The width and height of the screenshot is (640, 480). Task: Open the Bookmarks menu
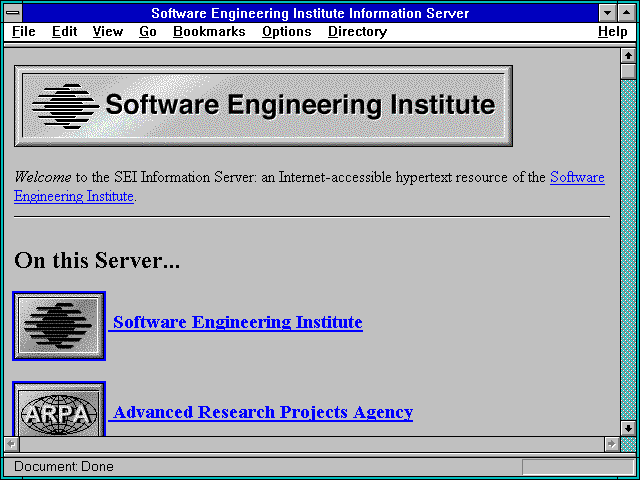point(209,32)
